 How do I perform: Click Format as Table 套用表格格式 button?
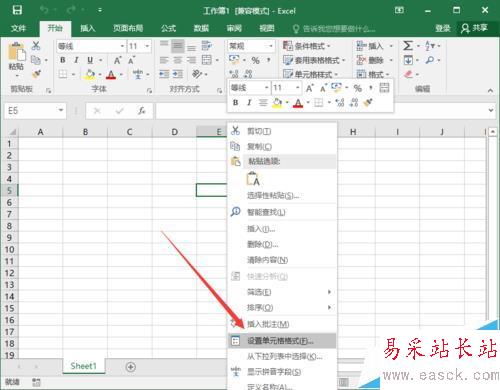coord(314,60)
